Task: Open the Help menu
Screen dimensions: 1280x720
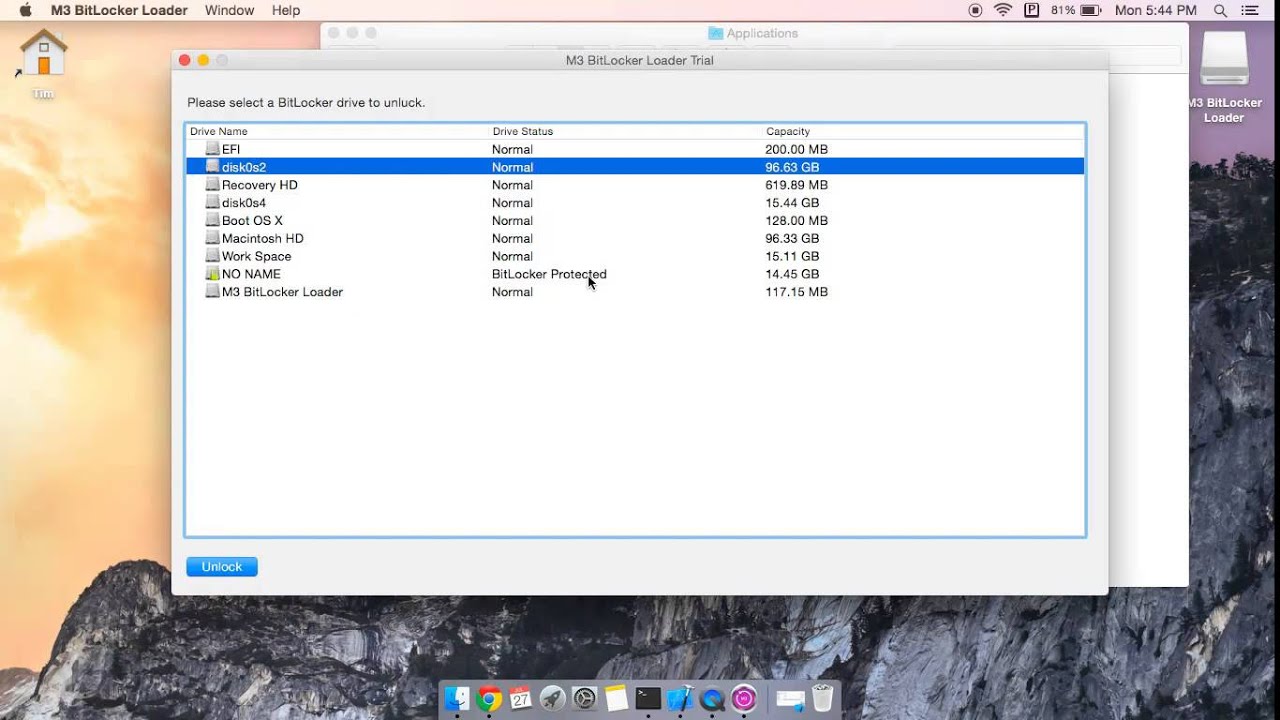Action: point(286,10)
